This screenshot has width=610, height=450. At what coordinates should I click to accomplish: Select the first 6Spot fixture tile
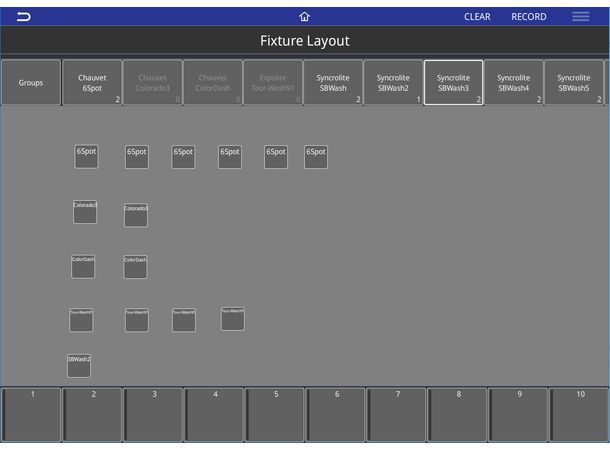point(87,157)
